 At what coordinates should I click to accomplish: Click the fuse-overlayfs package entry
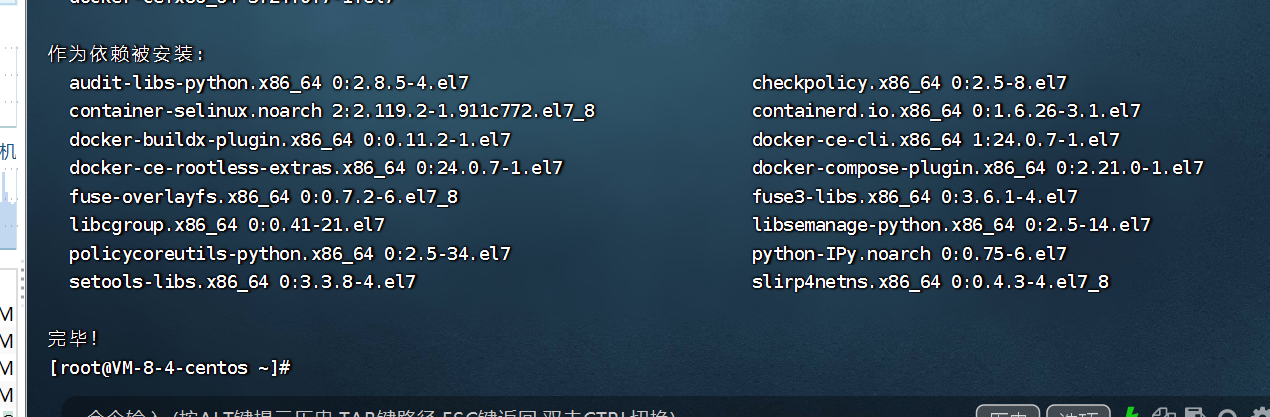(x=263, y=197)
